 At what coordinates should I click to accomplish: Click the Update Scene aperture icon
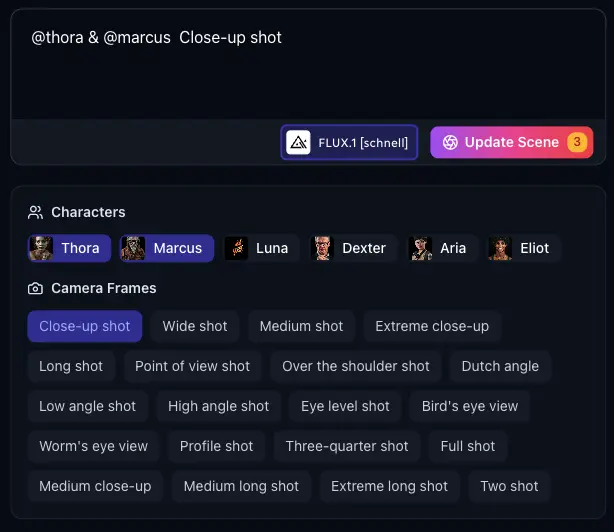click(450, 142)
